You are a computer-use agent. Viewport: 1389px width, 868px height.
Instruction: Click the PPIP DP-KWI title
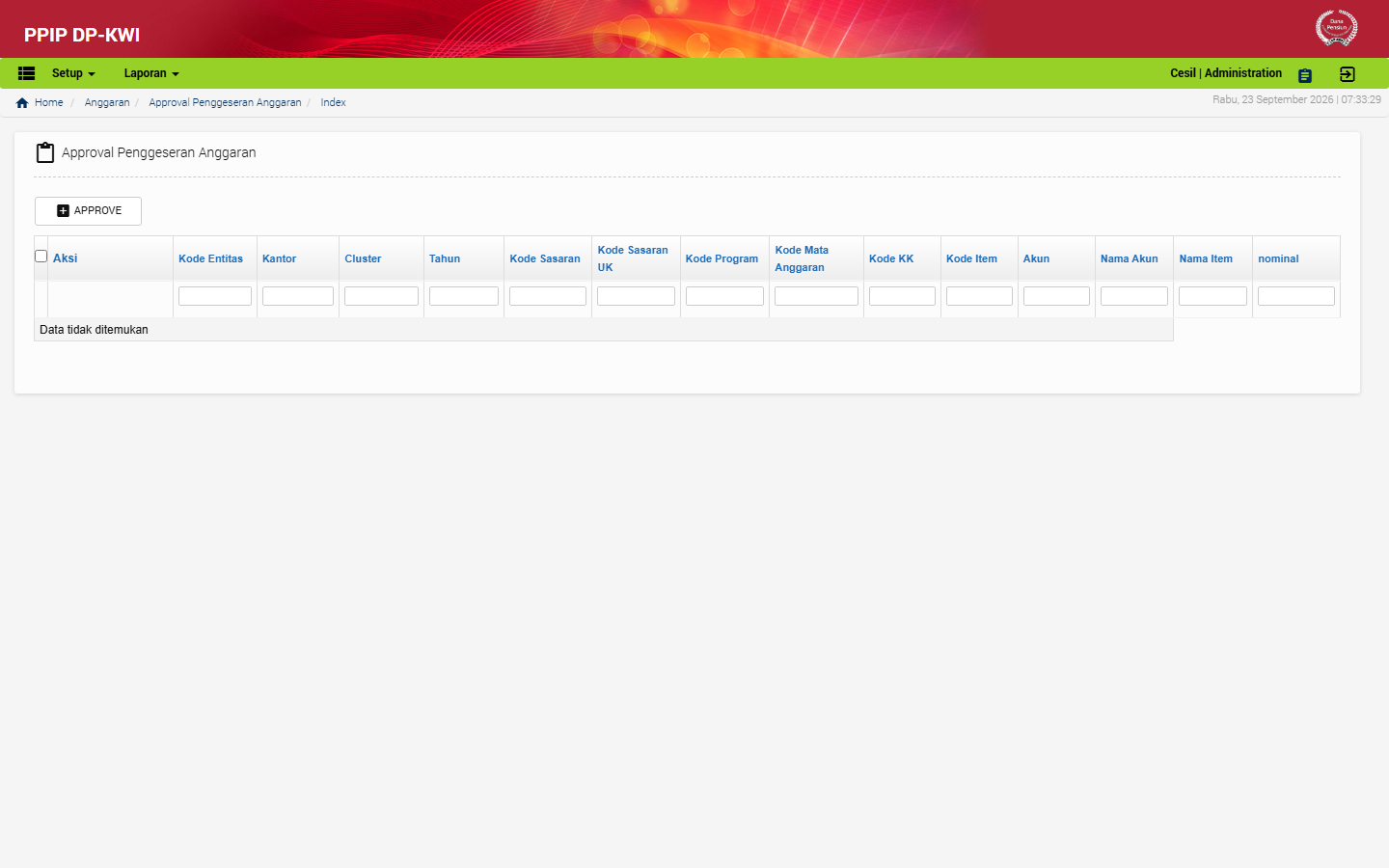[x=82, y=35]
